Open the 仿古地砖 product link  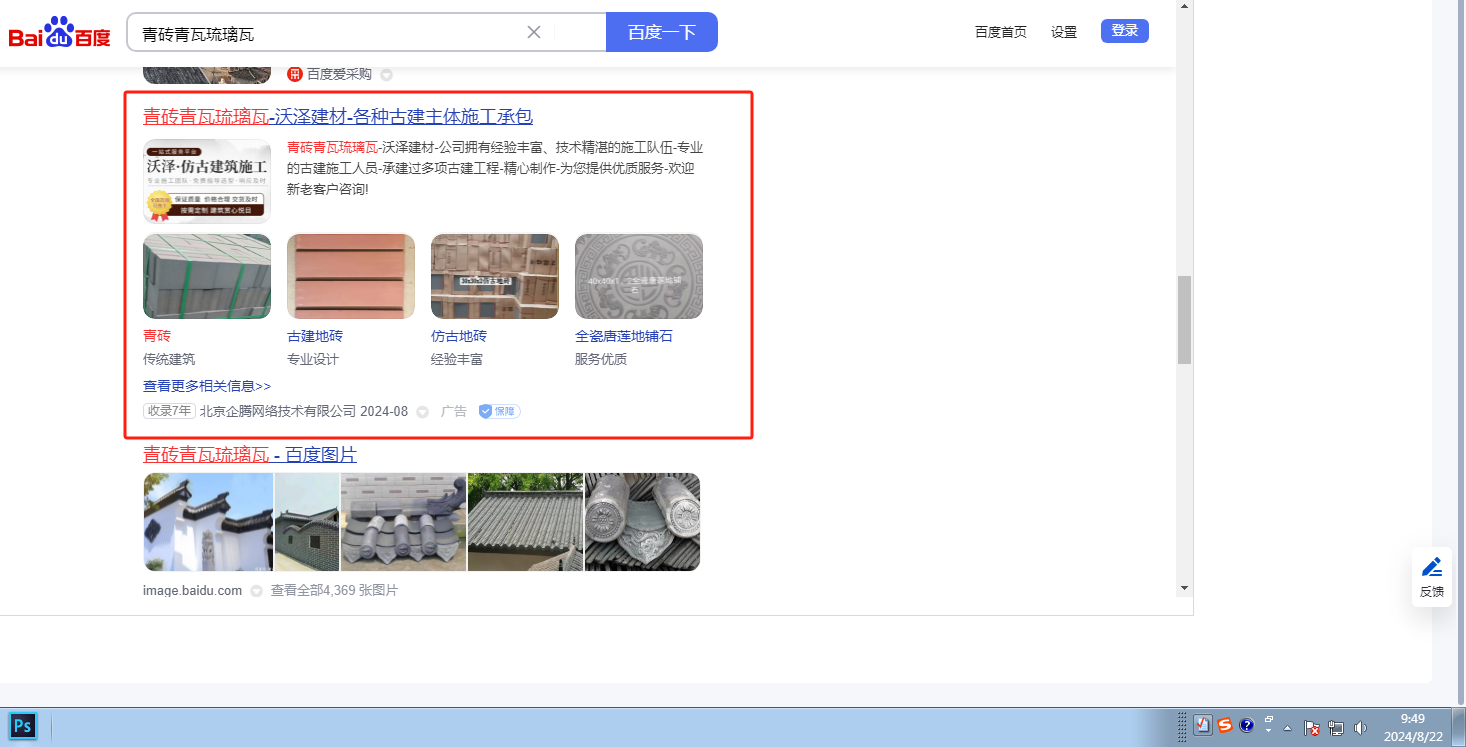point(459,336)
